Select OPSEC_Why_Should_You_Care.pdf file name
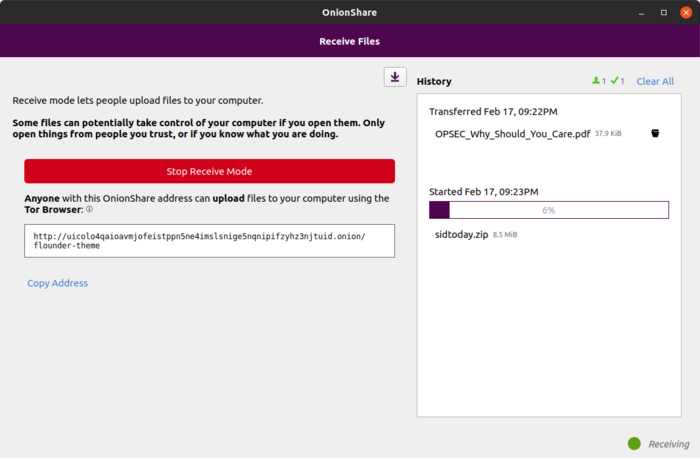This screenshot has height=458, width=700. point(512,134)
